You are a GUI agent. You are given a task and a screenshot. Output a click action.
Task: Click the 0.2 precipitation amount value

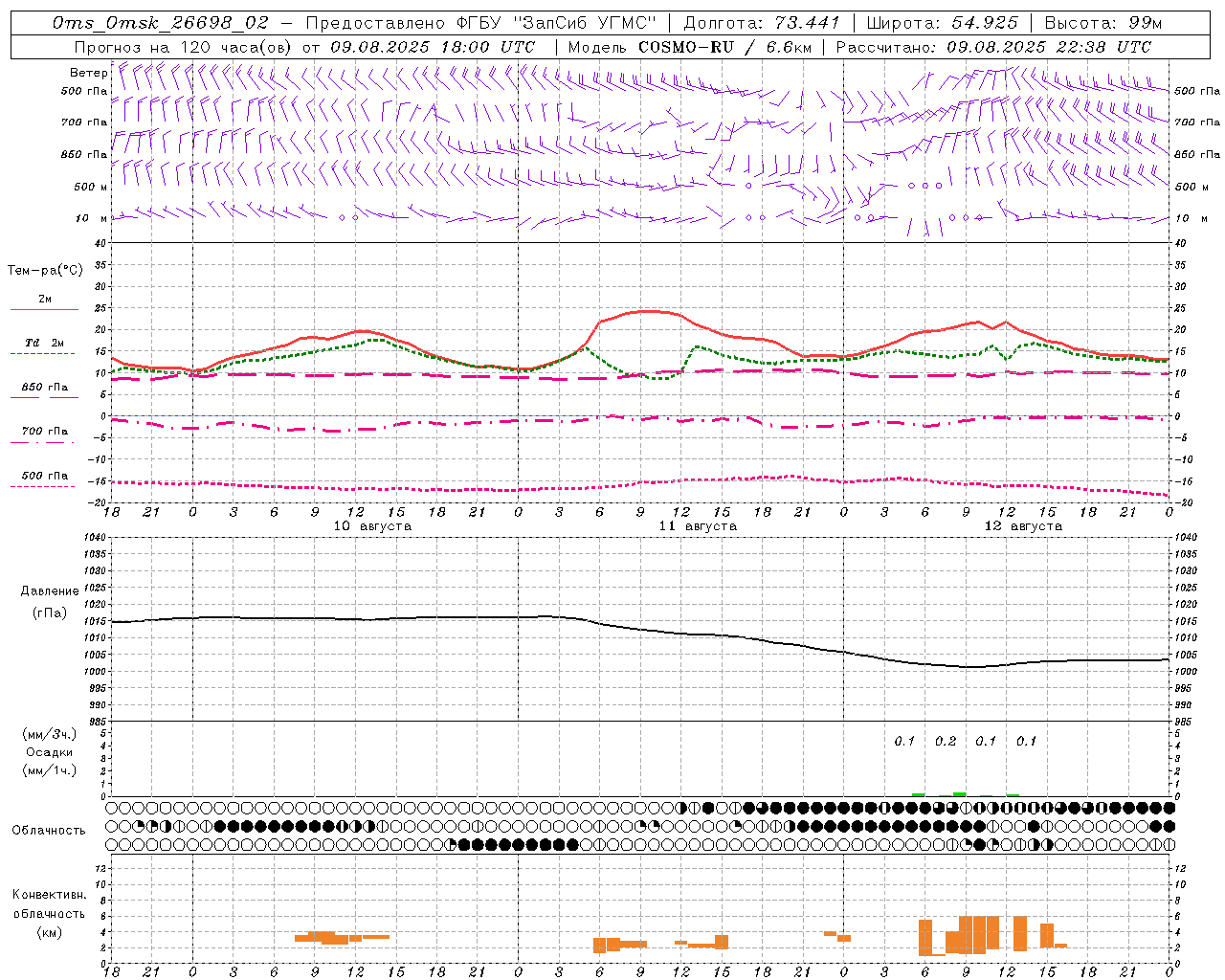pos(946,741)
